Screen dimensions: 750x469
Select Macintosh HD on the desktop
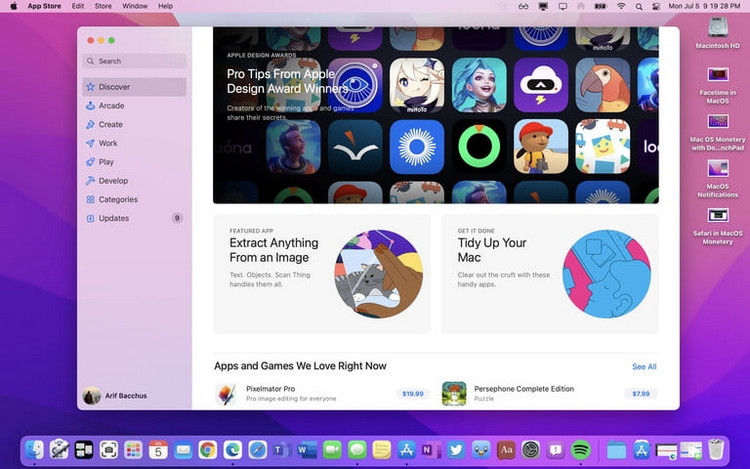pyautogui.click(x=717, y=33)
